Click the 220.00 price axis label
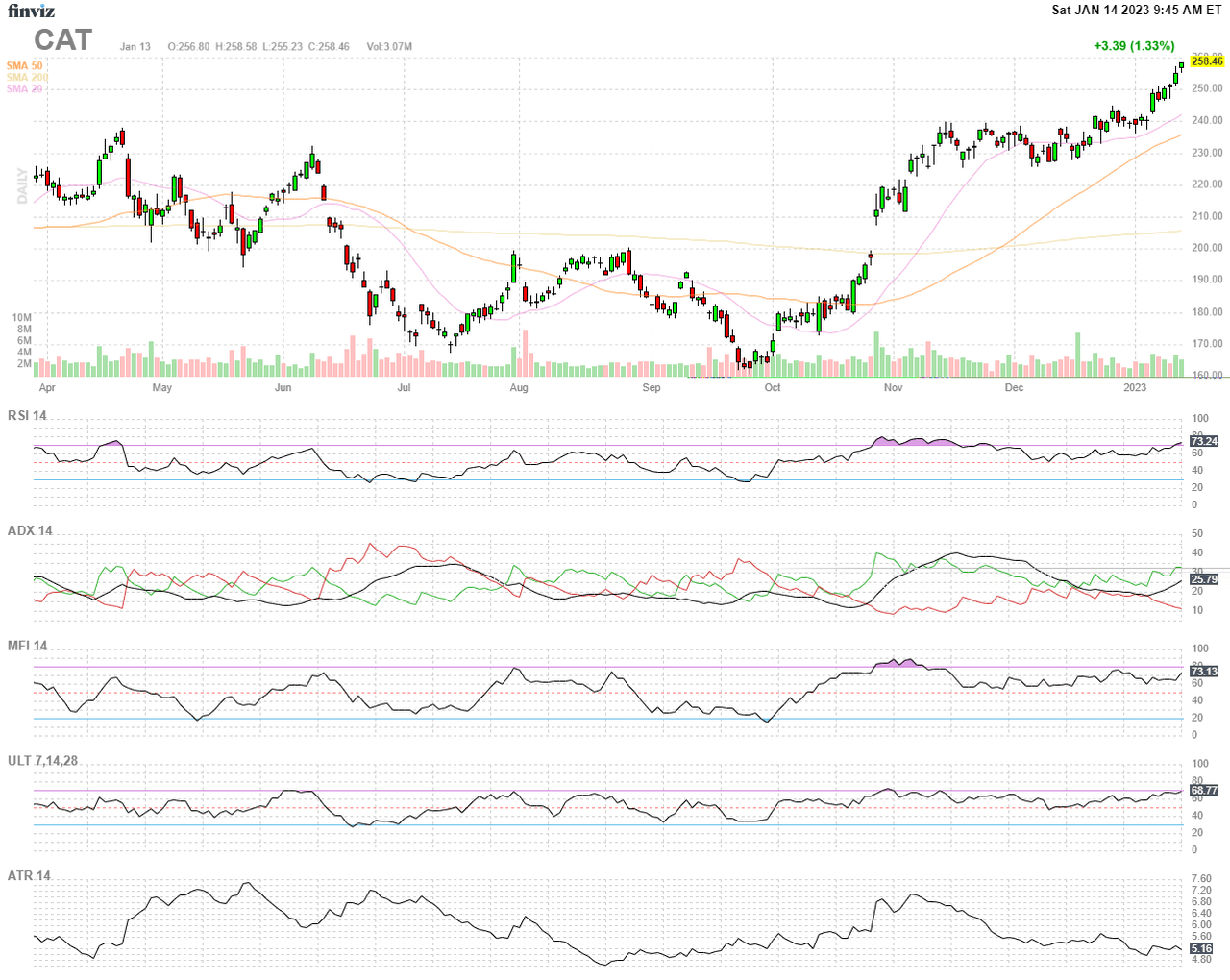Viewport: 1230px width, 980px height. (1207, 184)
